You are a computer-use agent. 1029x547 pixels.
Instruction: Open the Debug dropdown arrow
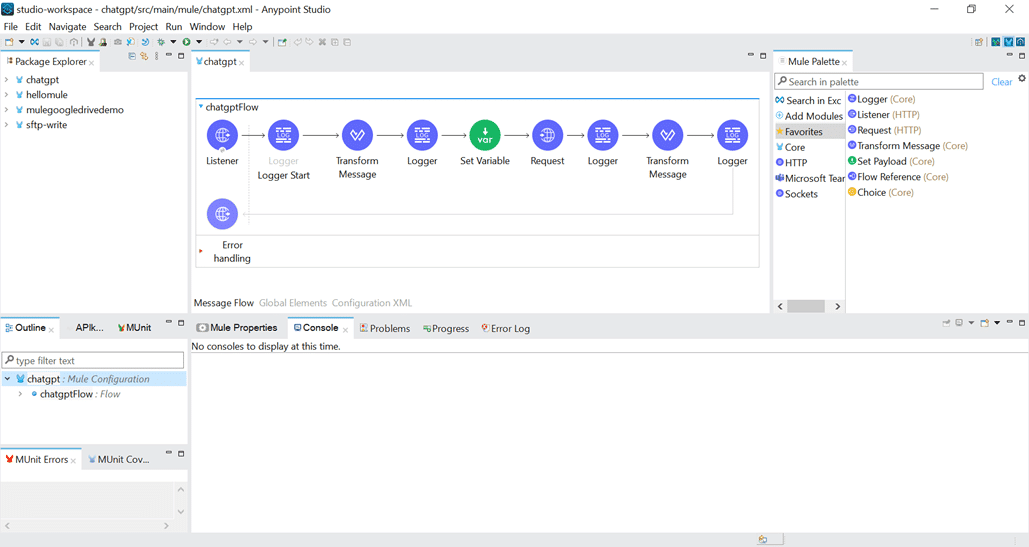173,42
